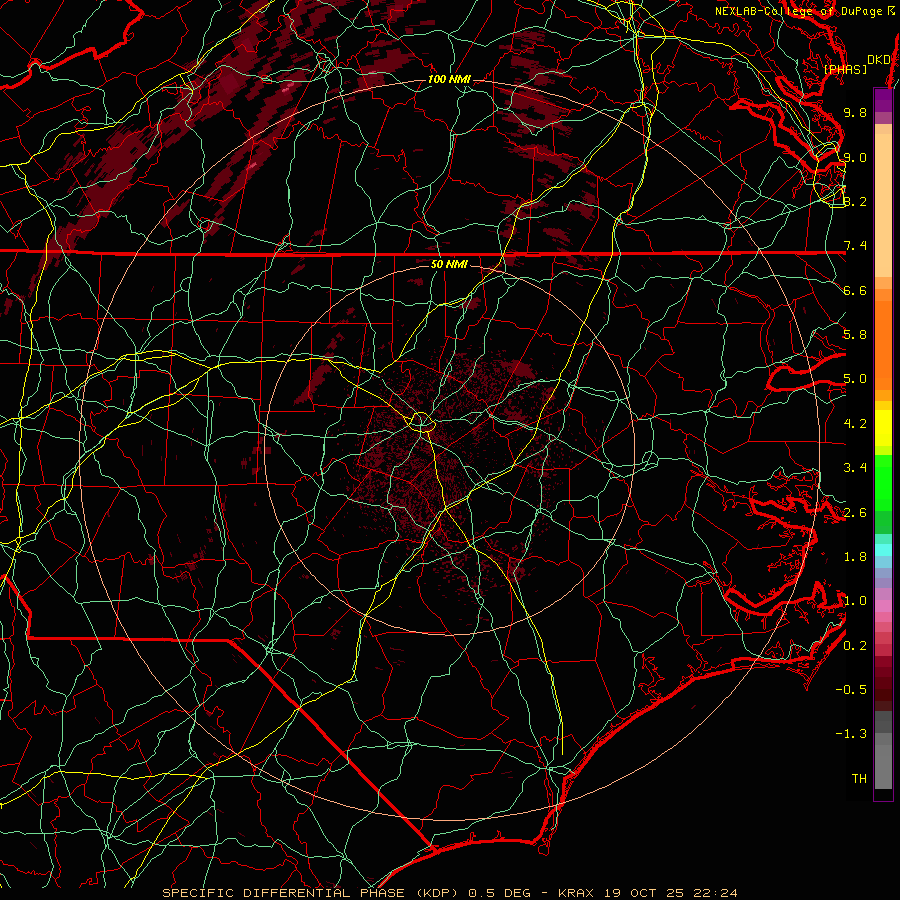This screenshot has width=900, height=900.
Task: Click the 5.8 scale value
Action: pos(855,335)
